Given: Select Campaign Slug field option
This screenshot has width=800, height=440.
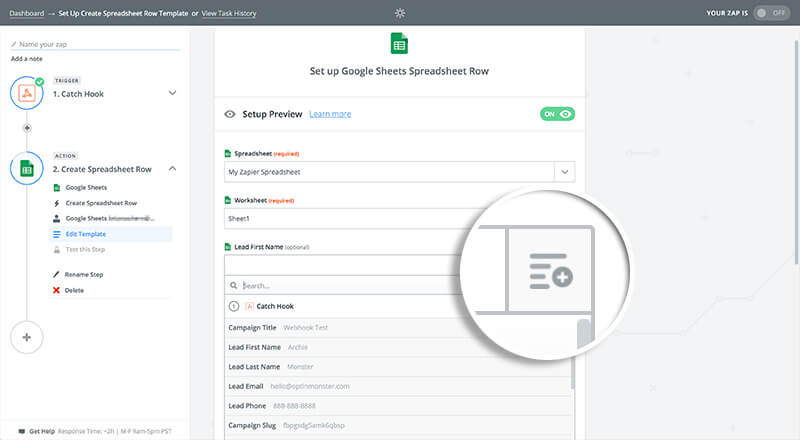Looking at the screenshot, I should pyautogui.click(x=398, y=425).
